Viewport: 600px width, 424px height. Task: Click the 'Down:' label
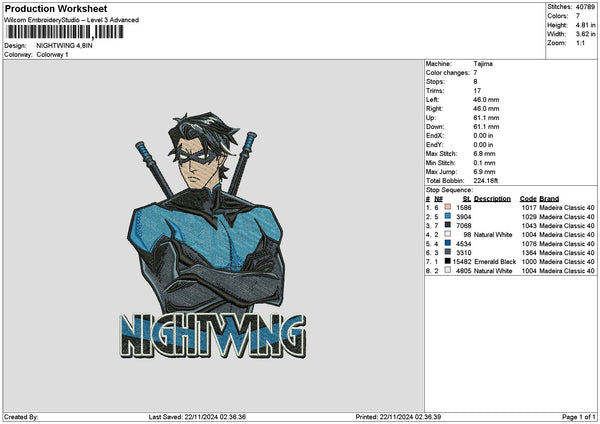pos(435,127)
